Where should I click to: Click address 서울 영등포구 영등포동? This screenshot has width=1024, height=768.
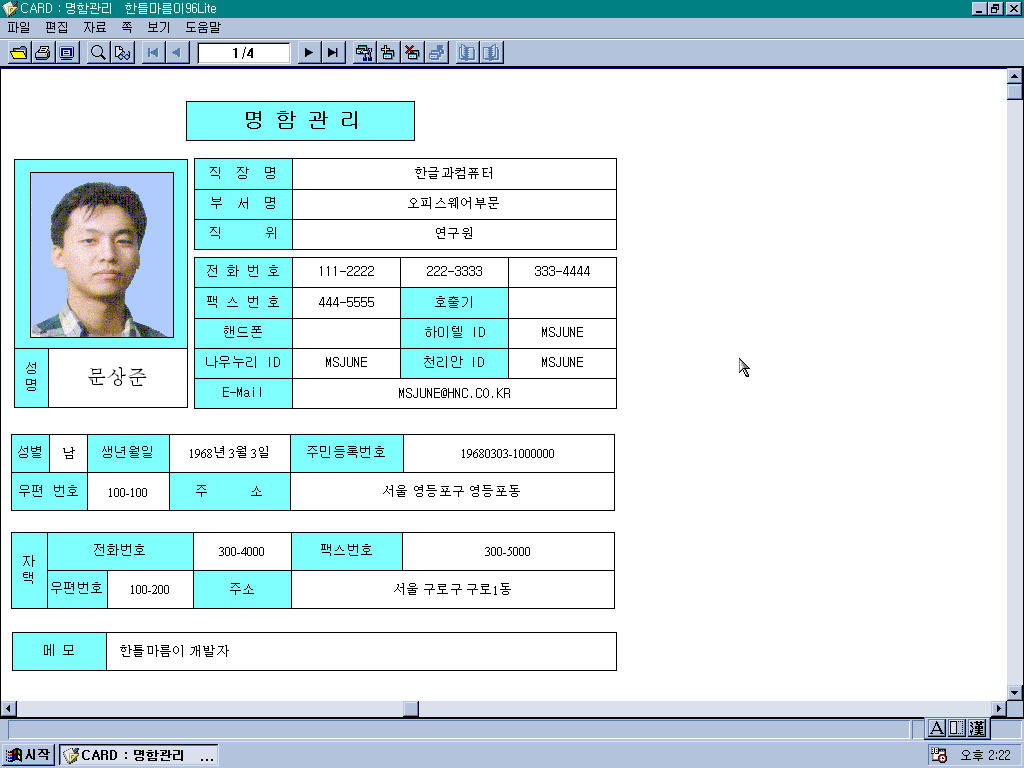[x=451, y=491]
